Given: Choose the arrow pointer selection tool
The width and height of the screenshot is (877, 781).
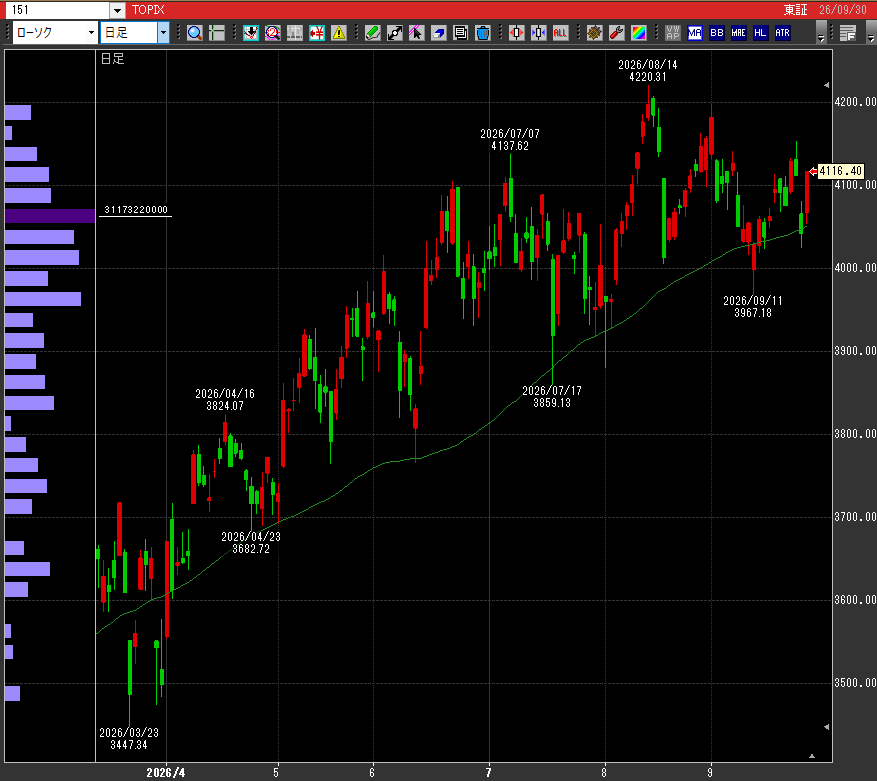Looking at the screenshot, I should click(x=416, y=33).
